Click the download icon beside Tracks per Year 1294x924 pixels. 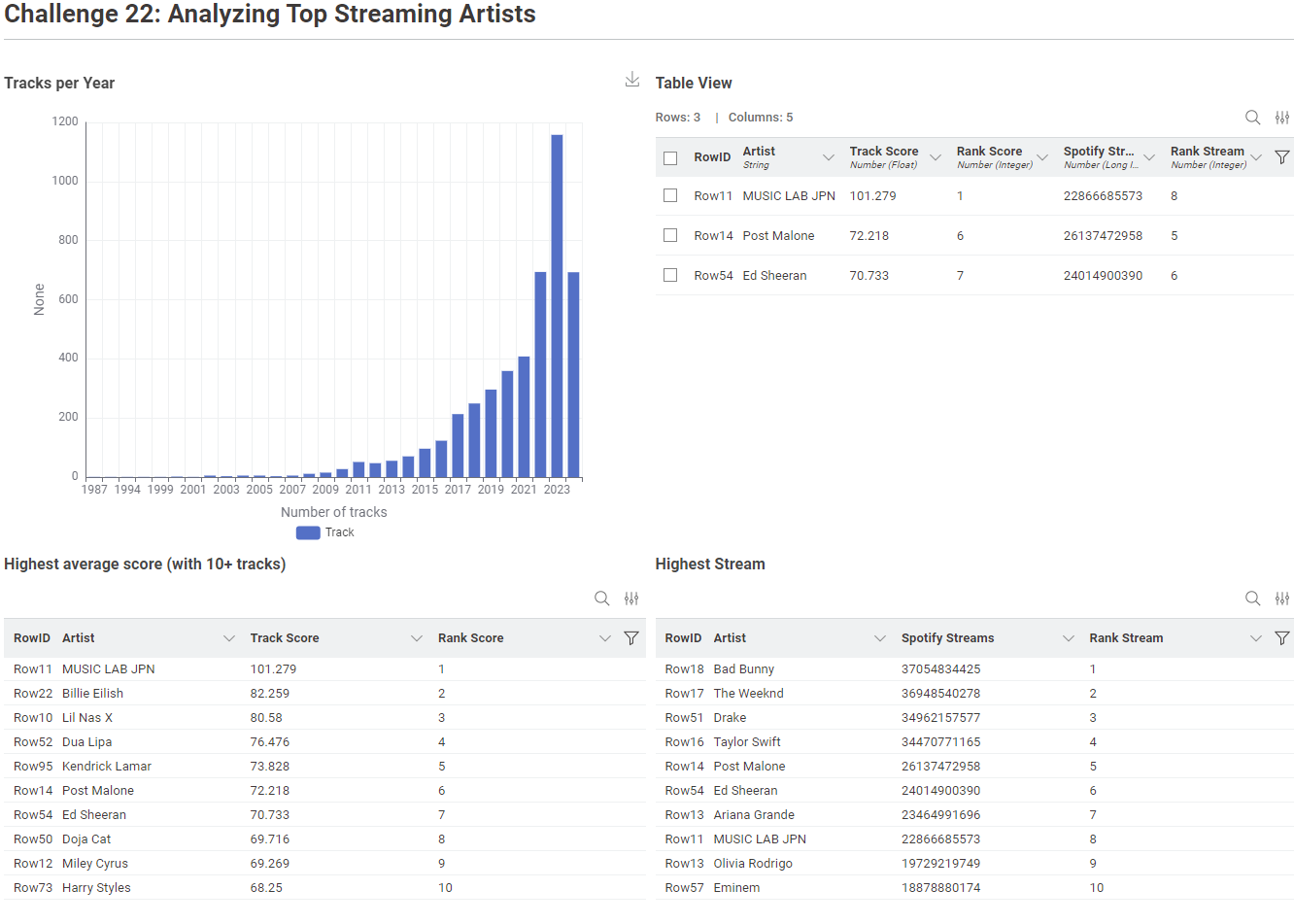coord(632,80)
